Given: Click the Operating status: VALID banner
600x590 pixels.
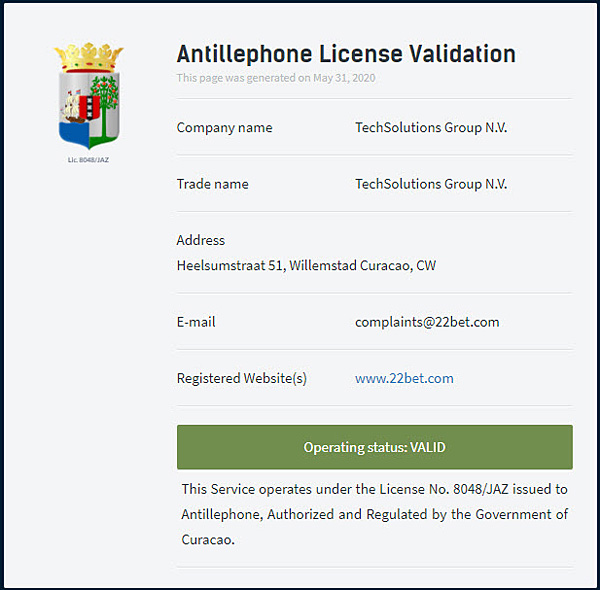Looking at the screenshot, I should tap(375, 447).
